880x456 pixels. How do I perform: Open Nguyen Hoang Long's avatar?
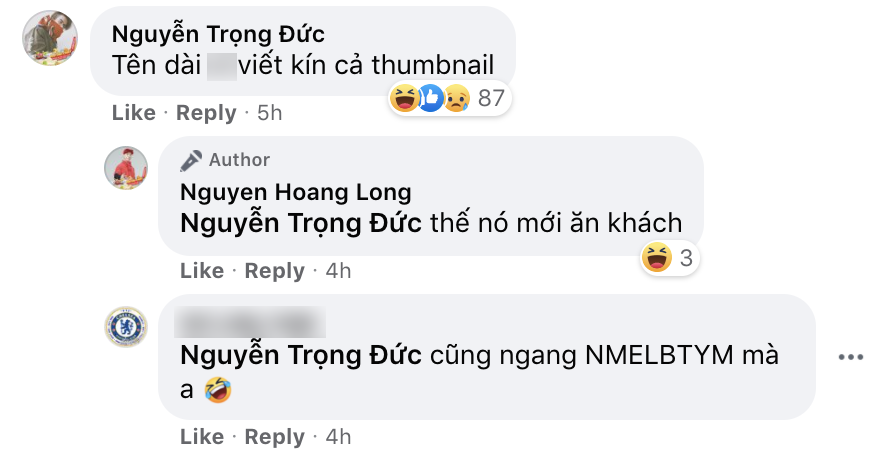click(126, 168)
